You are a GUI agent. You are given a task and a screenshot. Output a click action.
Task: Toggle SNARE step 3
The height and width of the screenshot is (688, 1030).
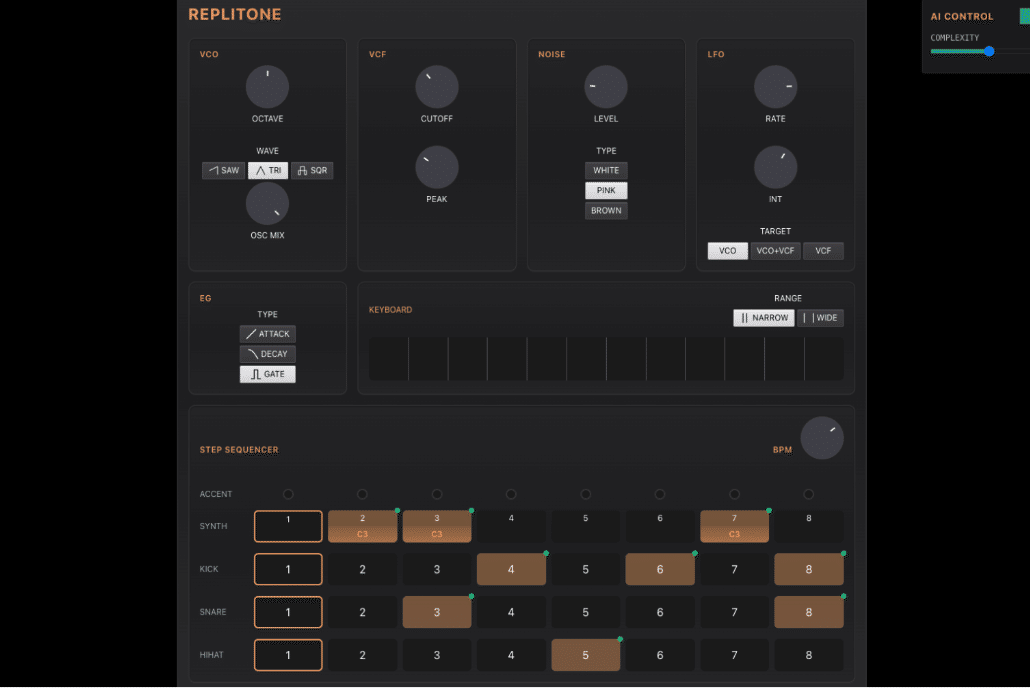(x=437, y=612)
